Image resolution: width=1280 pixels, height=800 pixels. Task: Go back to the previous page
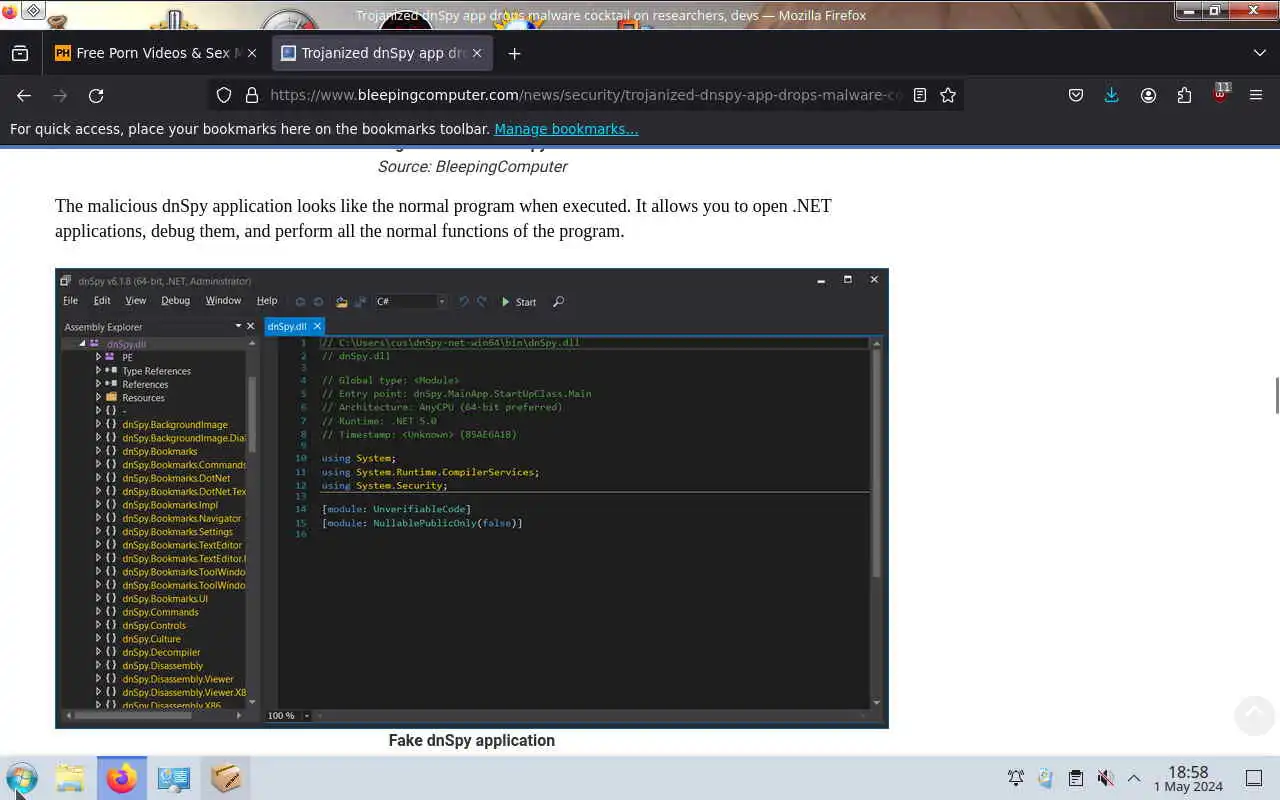point(24,96)
